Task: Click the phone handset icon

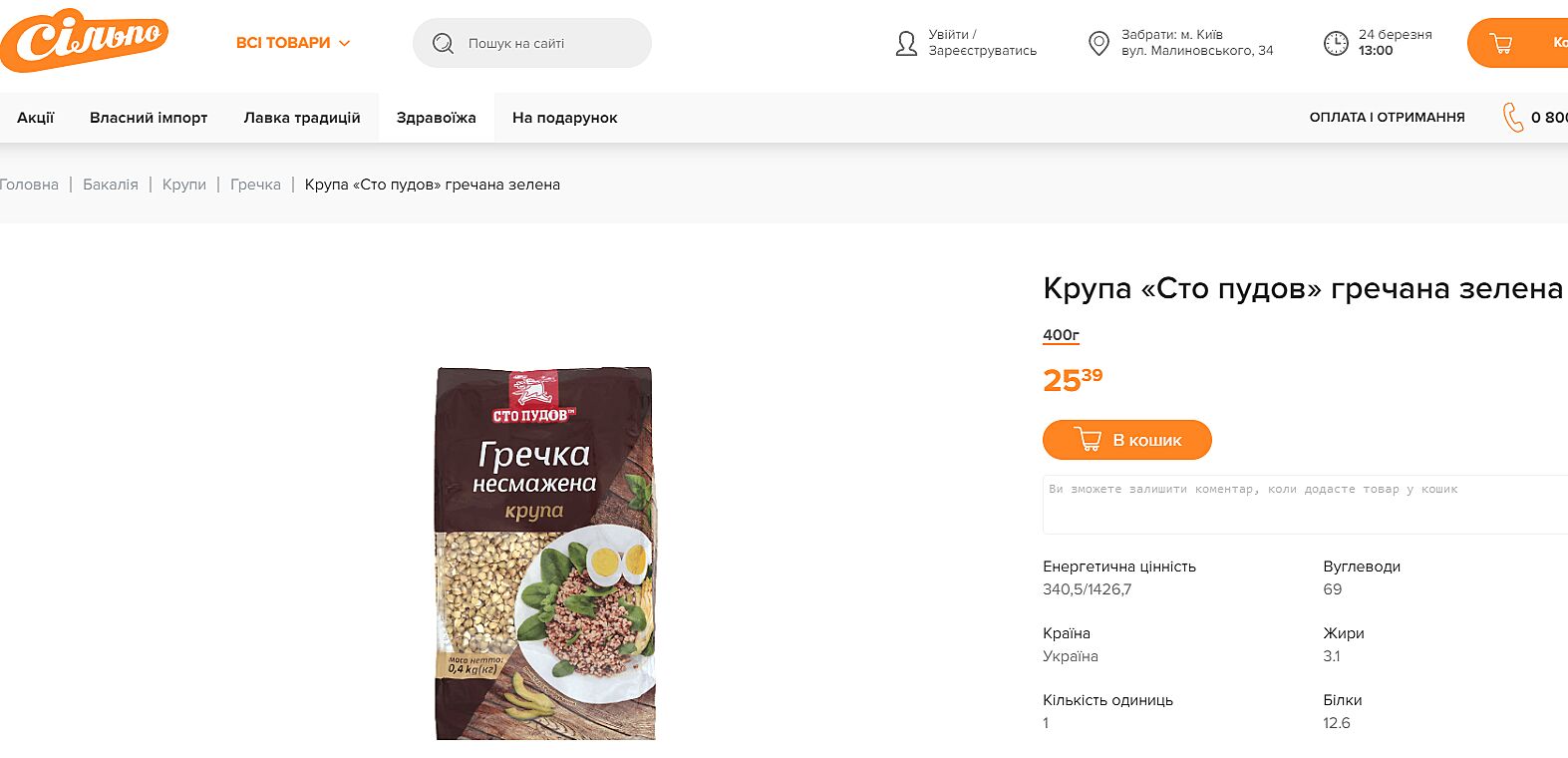Action: [1513, 118]
